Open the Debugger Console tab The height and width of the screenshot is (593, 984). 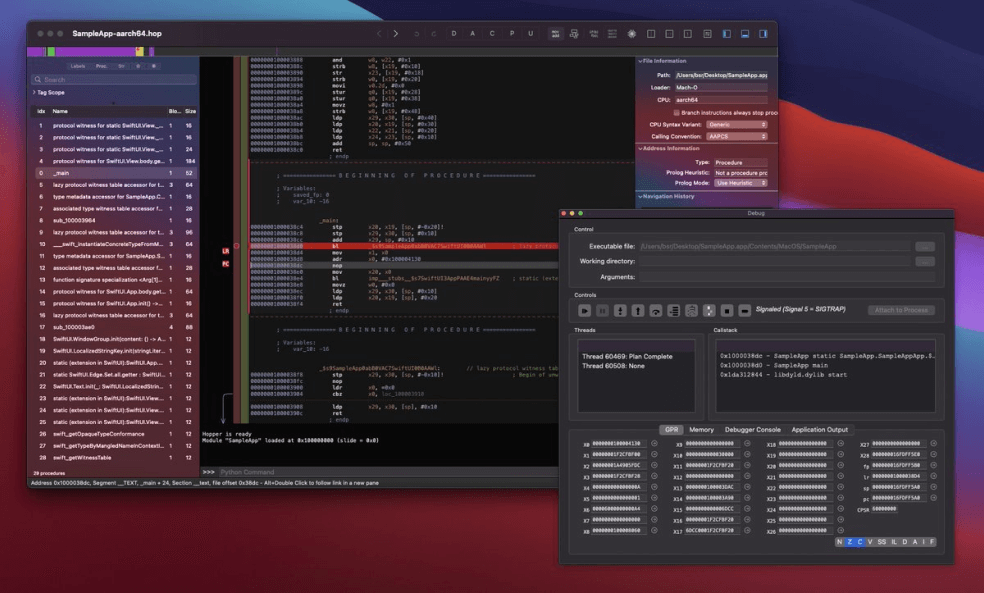click(x=752, y=430)
